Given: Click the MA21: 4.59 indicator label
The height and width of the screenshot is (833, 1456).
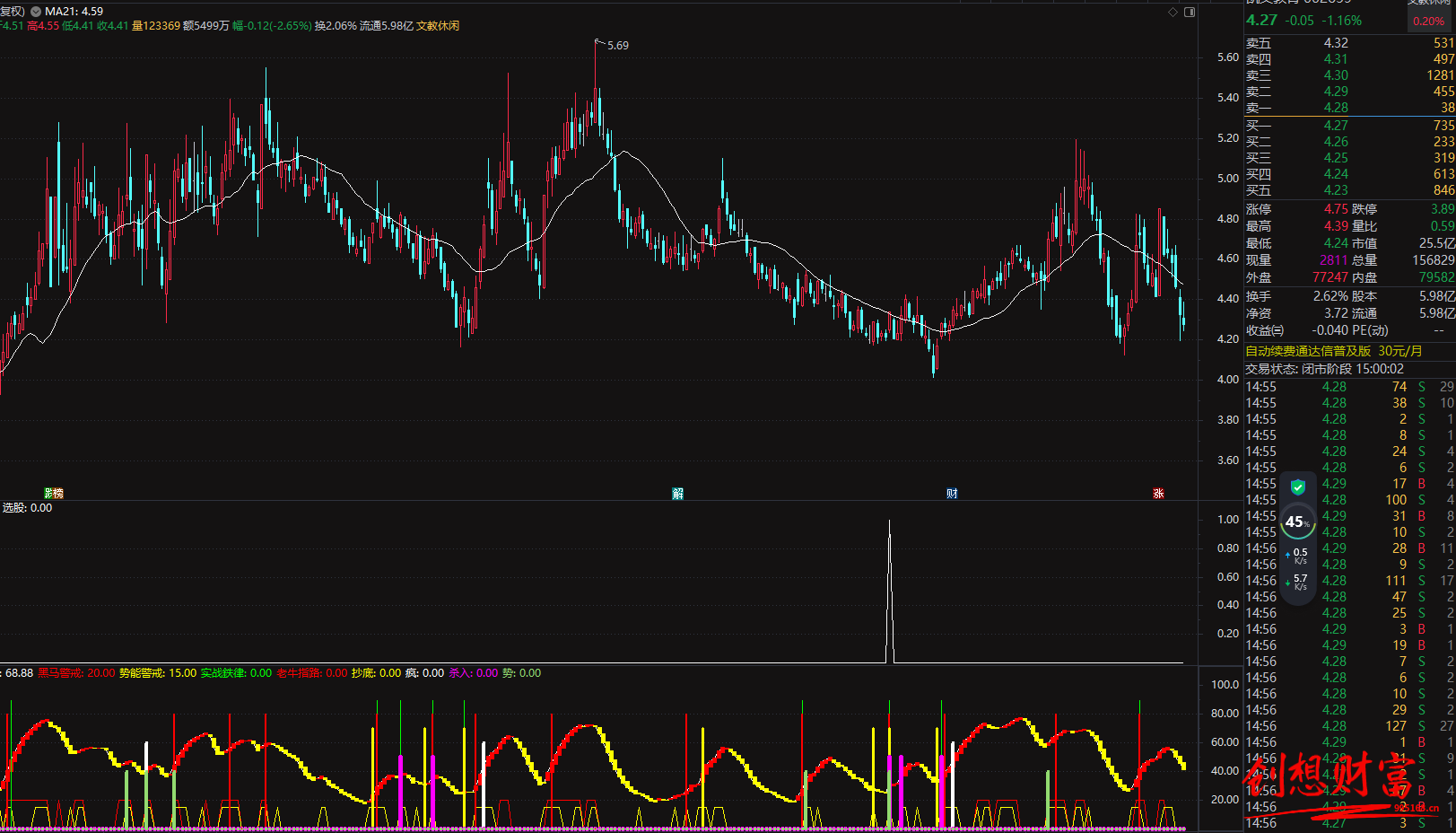Looking at the screenshot, I should pos(74,12).
